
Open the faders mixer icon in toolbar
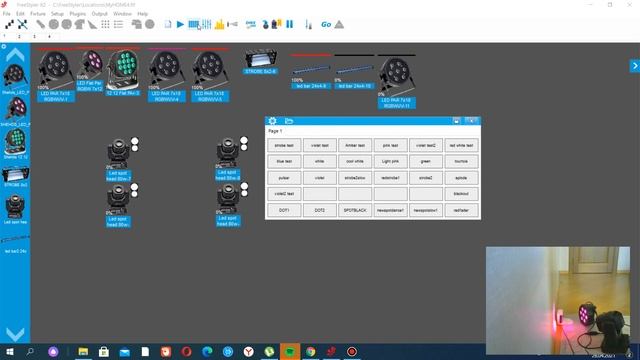click(x=207, y=24)
